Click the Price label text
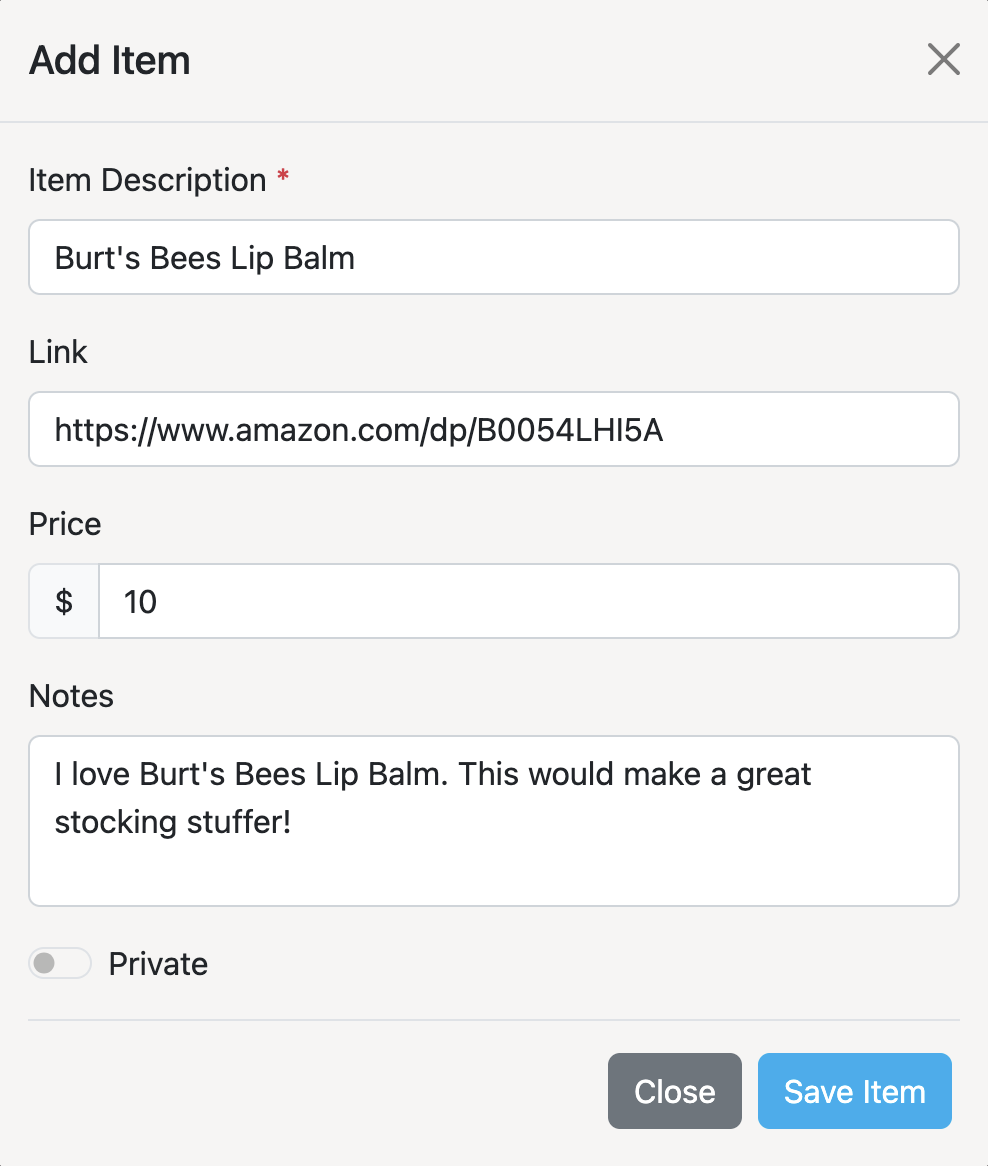This screenshot has width=988, height=1166. tap(64, 524)
